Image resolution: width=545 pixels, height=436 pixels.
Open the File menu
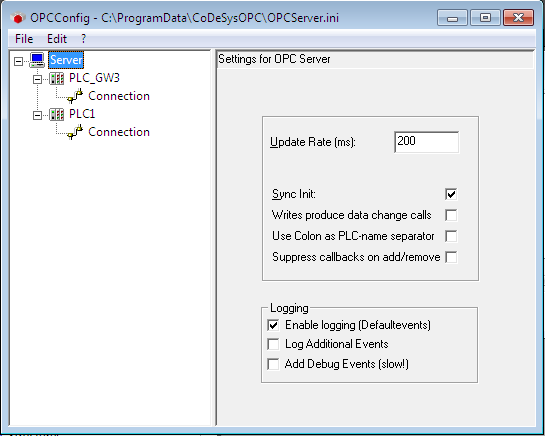24,39
